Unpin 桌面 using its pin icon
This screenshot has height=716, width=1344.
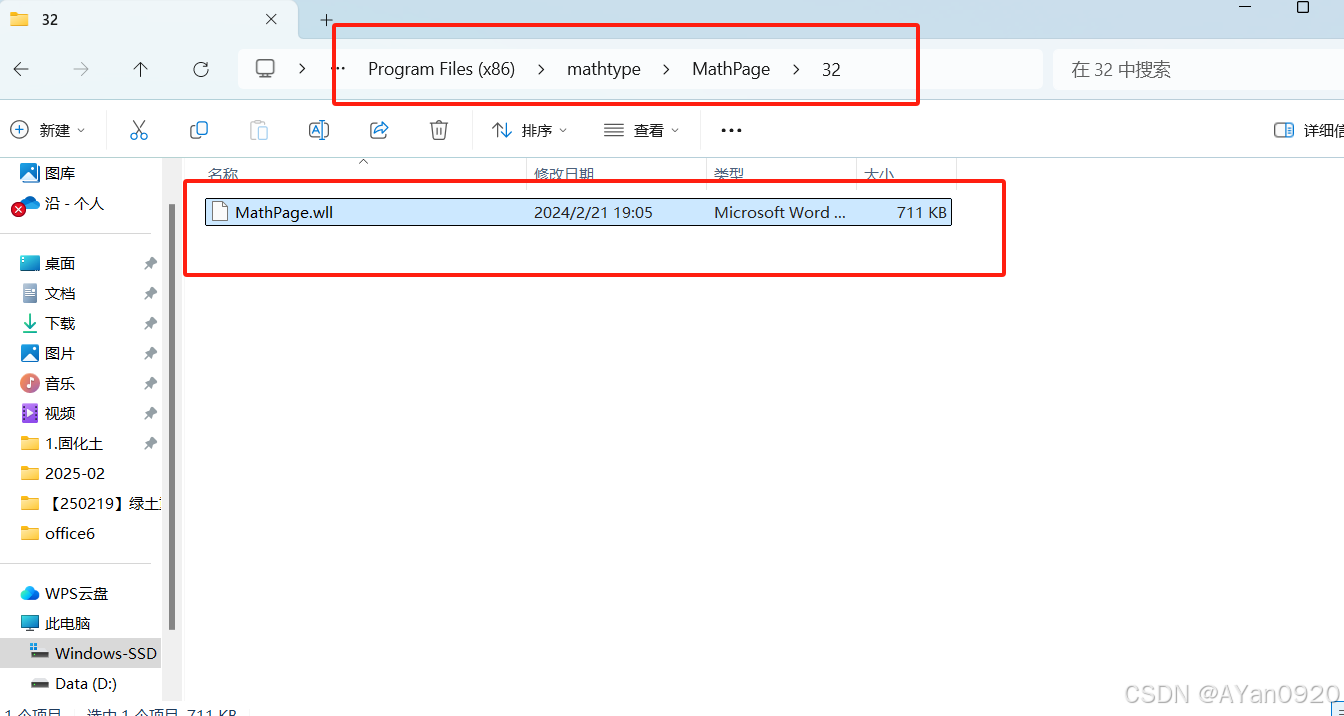click(150, 263)
